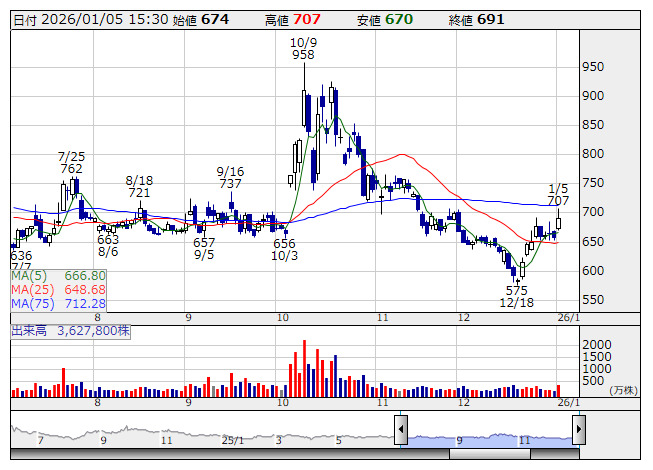Select the MA(25) 648.68 legend entry
Image resolution: width=653 pixels, height=470 pixels.
pos(58,289)
